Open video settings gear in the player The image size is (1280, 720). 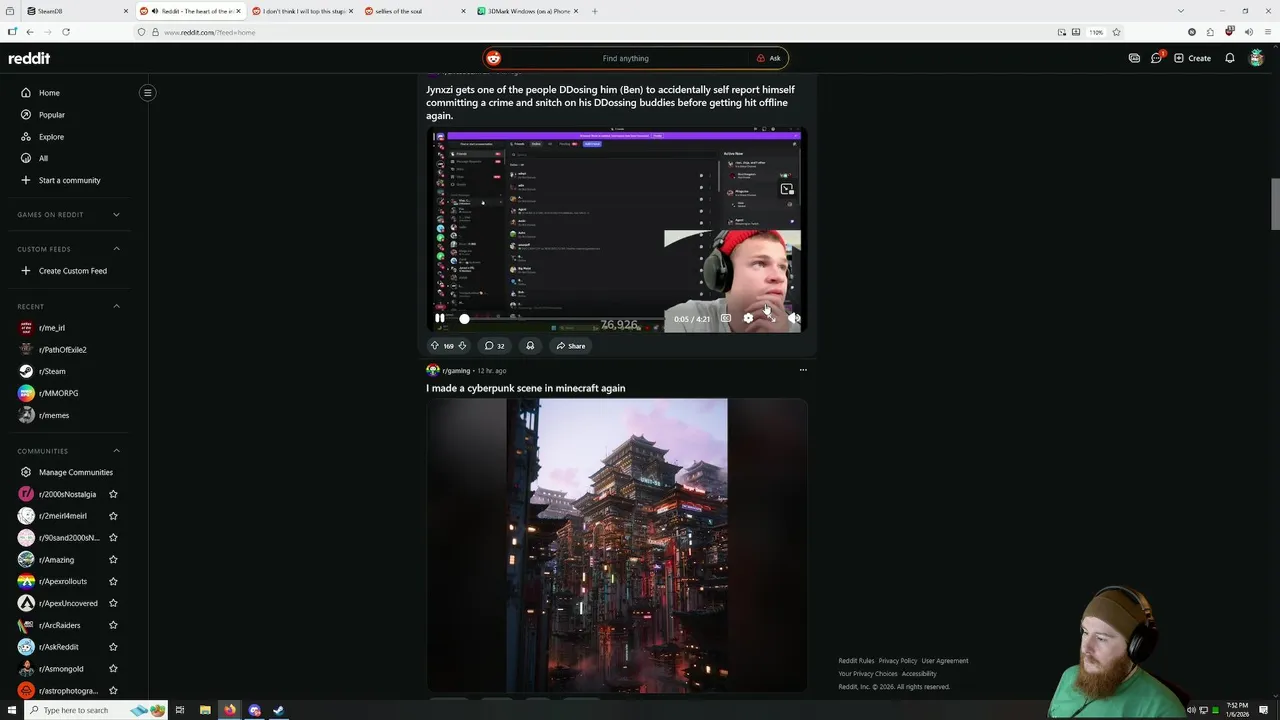pos(748,318)
